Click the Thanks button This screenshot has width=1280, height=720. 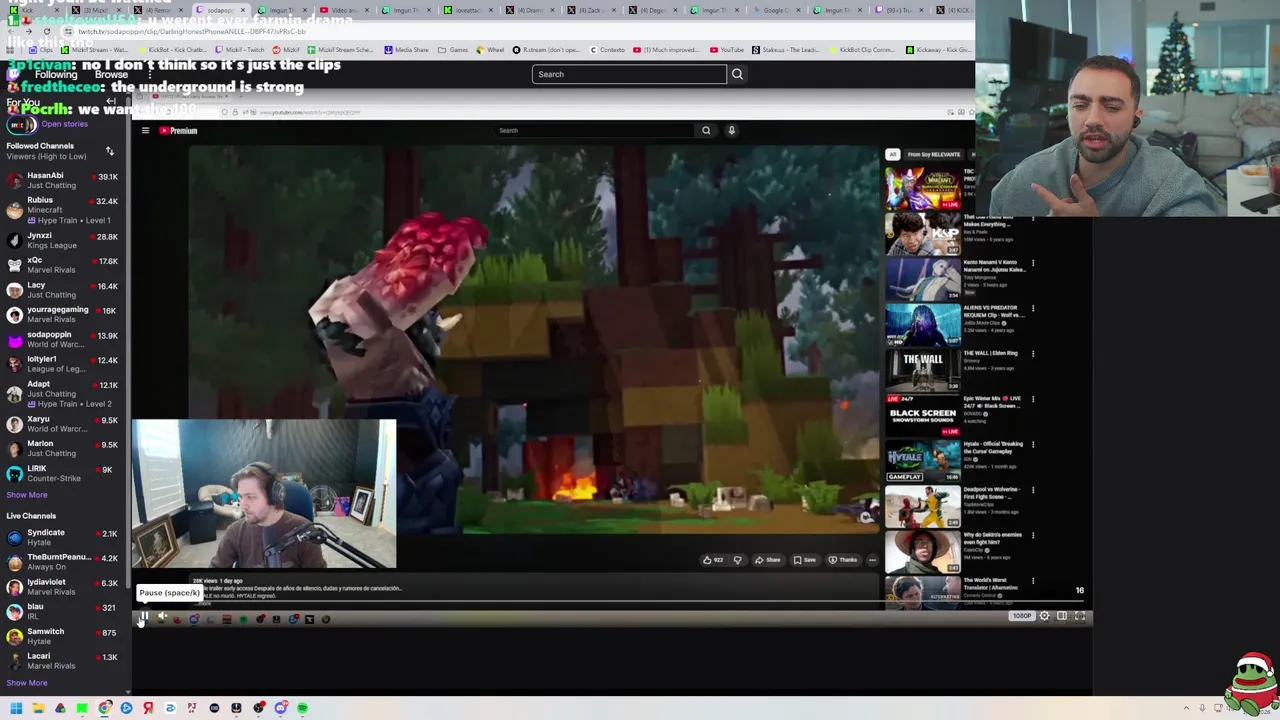click(x=843, y=560)
